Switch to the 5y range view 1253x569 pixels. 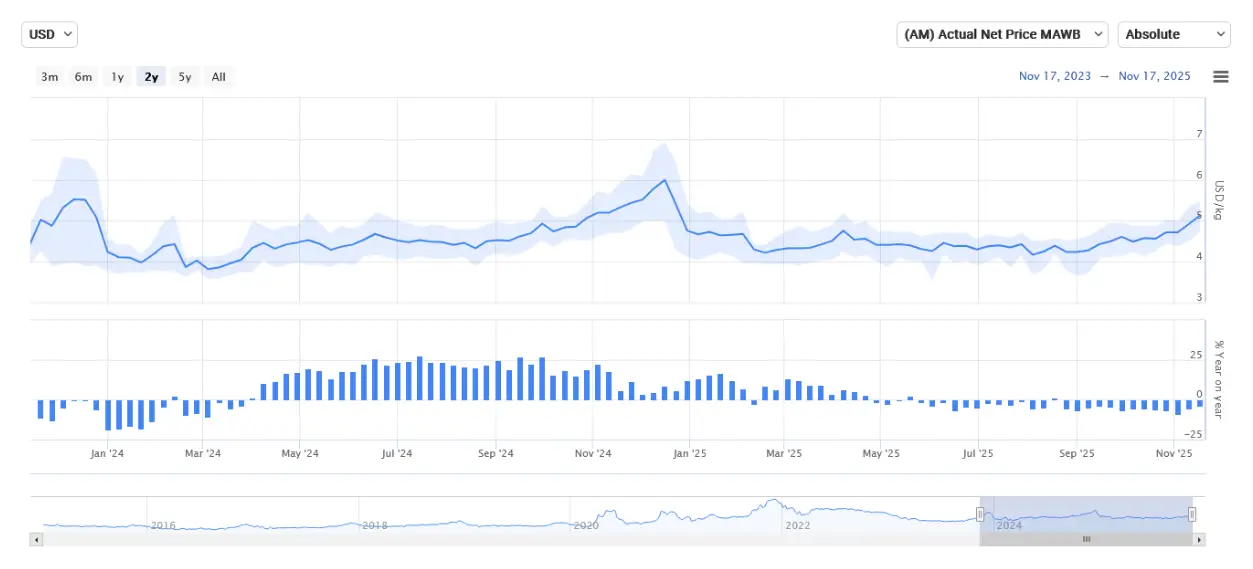(185, 77)
